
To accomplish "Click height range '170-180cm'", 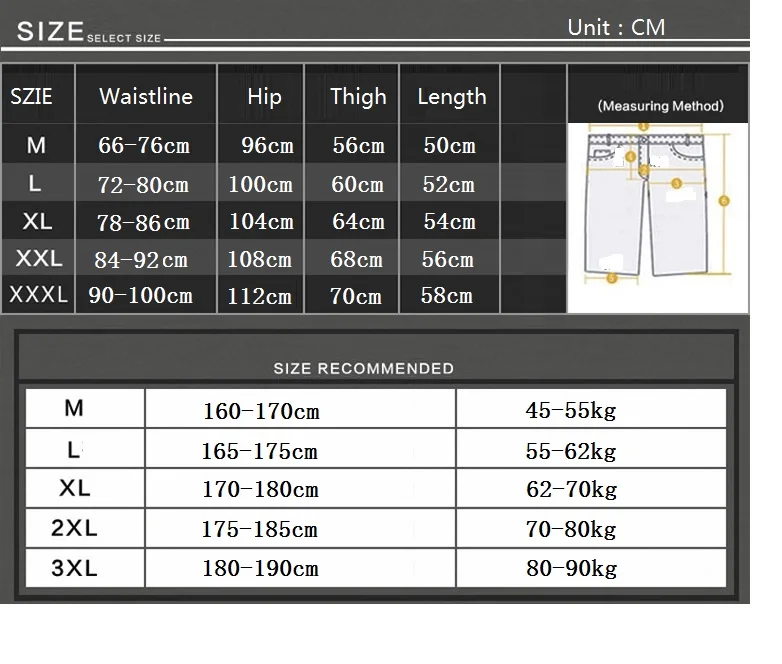I will tap(260, 489).
